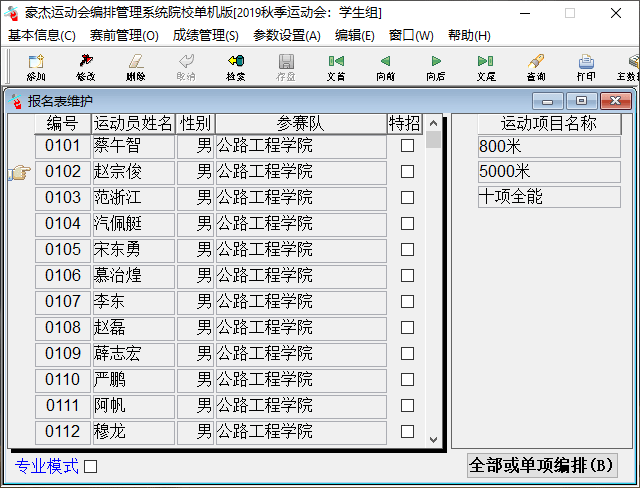Click the 运动员姓名 column header

click(x=133, y=123)
